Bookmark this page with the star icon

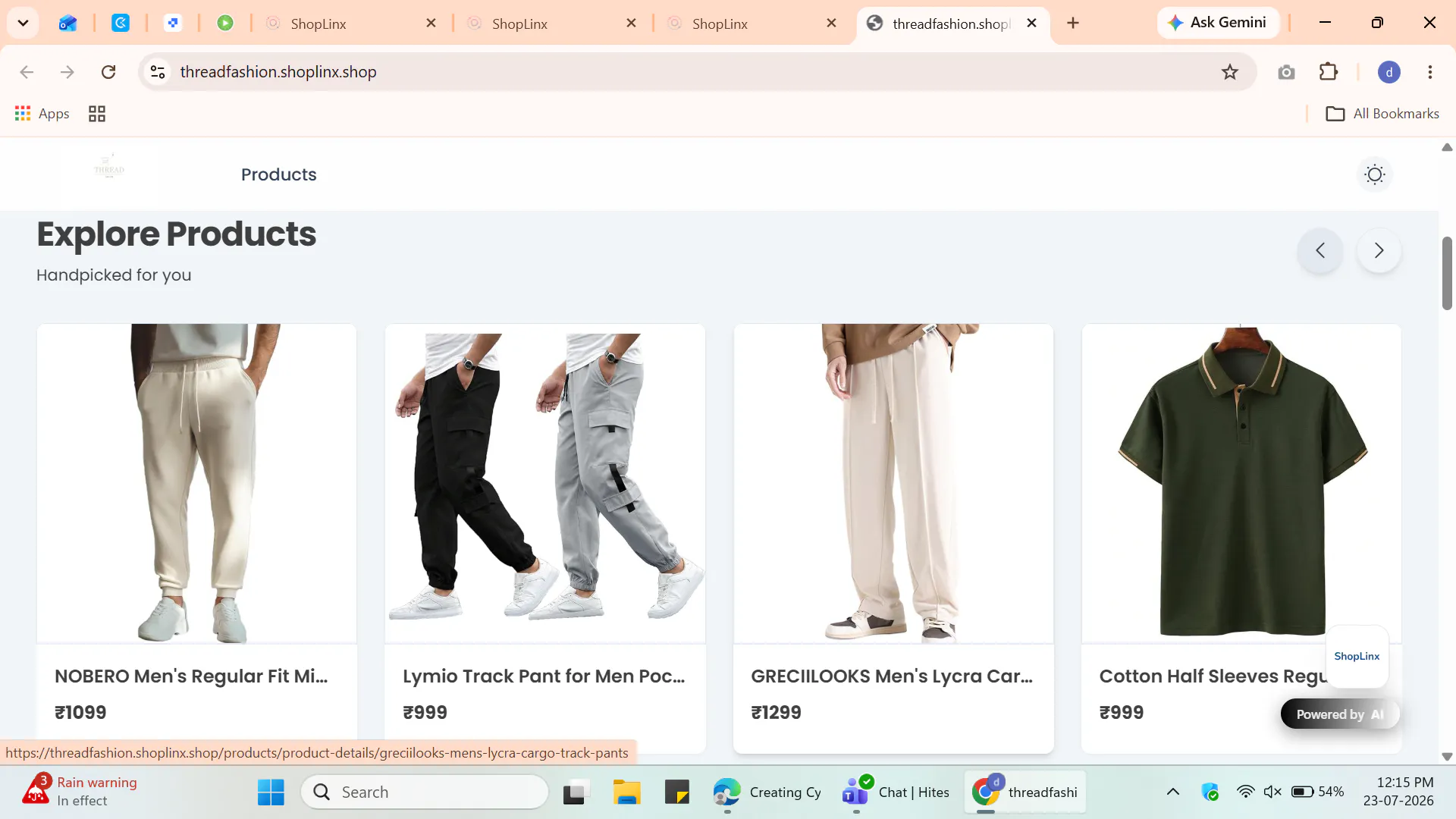point(1229,71)
